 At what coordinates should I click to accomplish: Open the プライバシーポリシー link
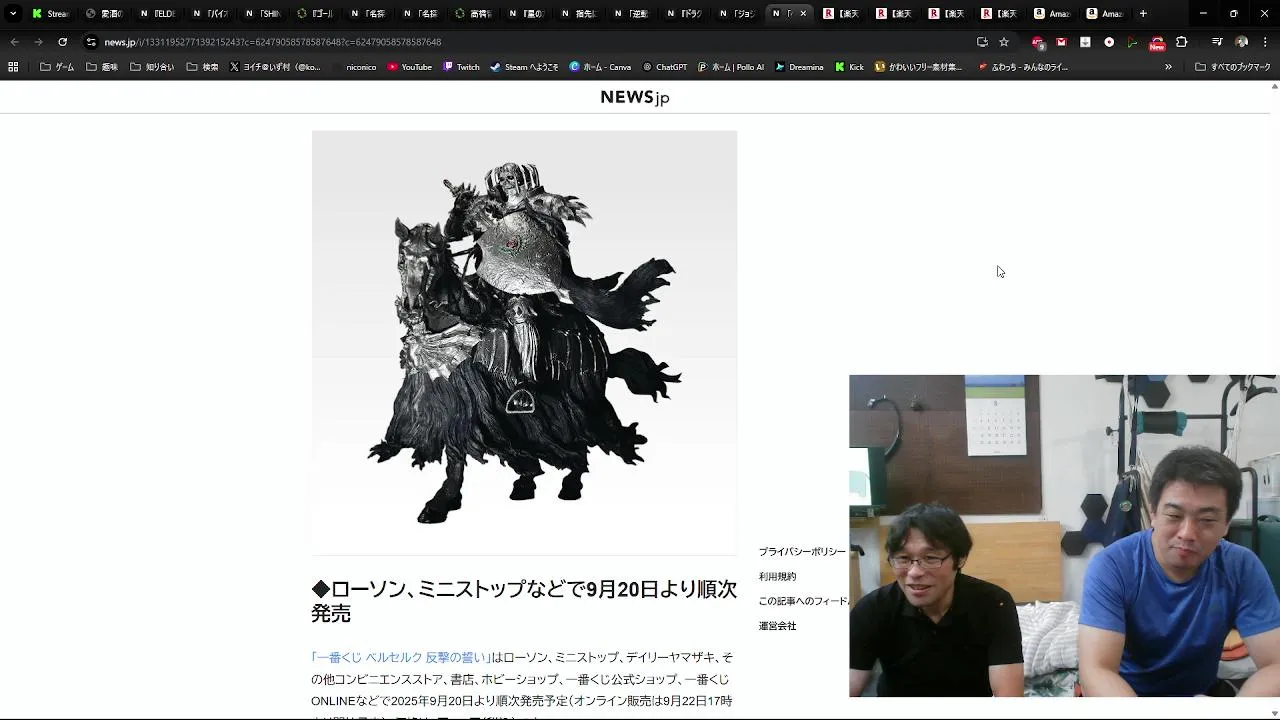click(802, 552)
